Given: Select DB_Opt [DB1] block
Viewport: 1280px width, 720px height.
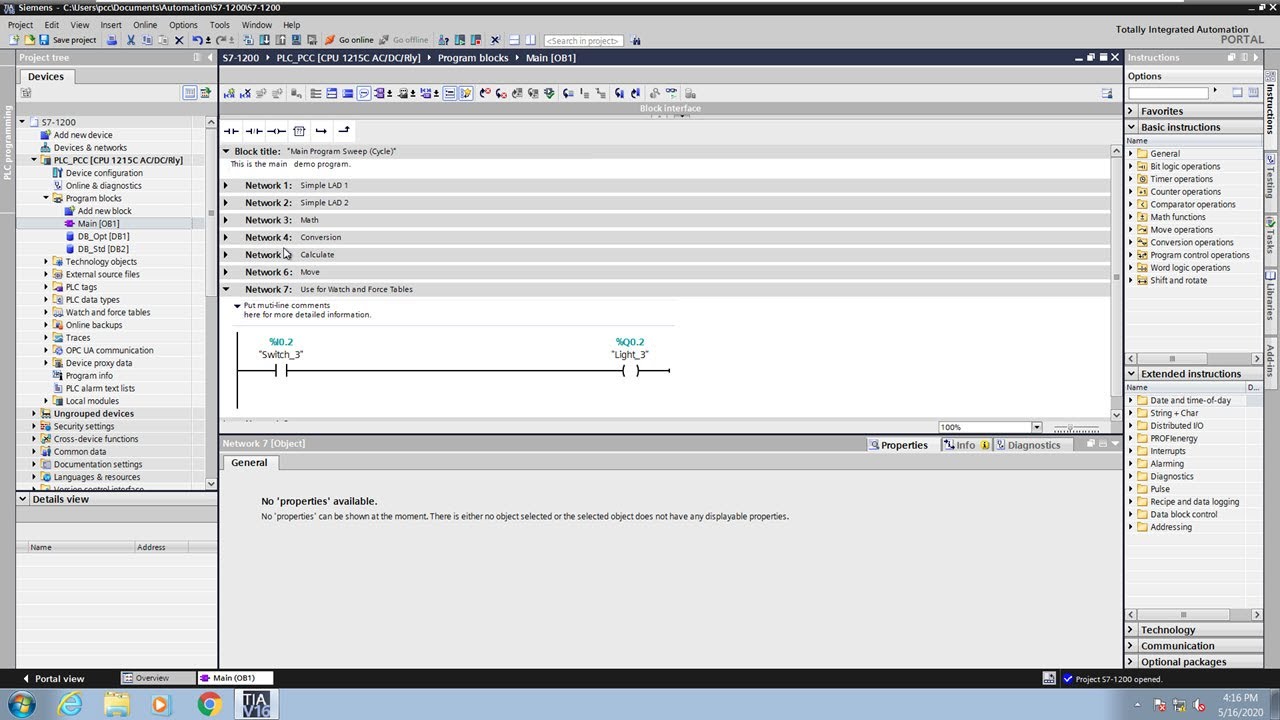Looking at the screenshot, I should [x=103, y=236].
